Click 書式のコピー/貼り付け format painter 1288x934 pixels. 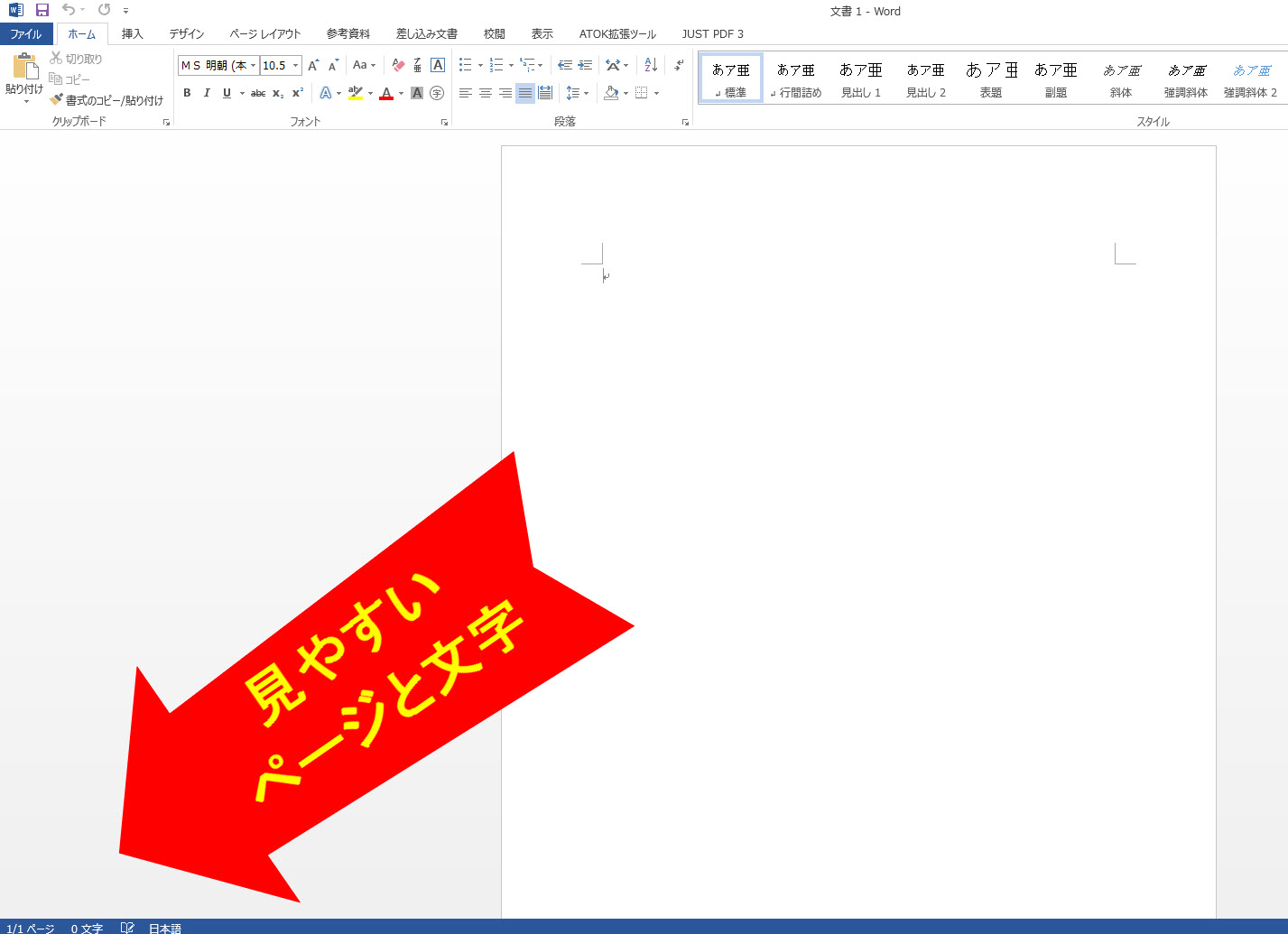coord(107,100)
